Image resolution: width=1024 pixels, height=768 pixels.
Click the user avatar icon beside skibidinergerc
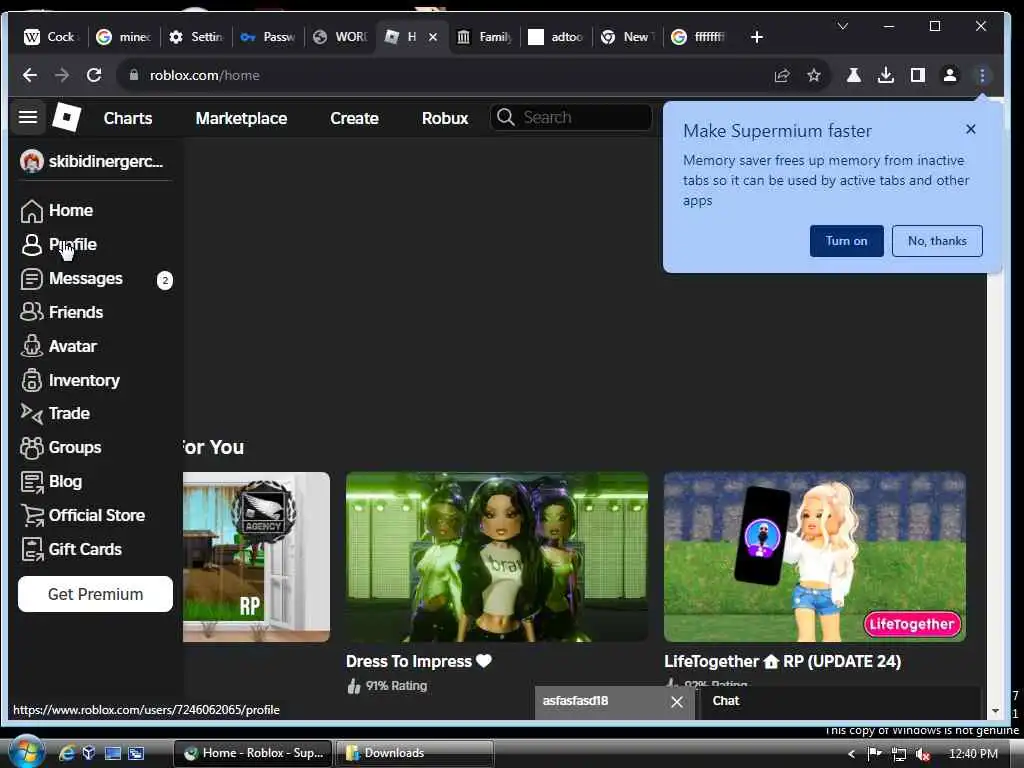(x=31, y=161)
